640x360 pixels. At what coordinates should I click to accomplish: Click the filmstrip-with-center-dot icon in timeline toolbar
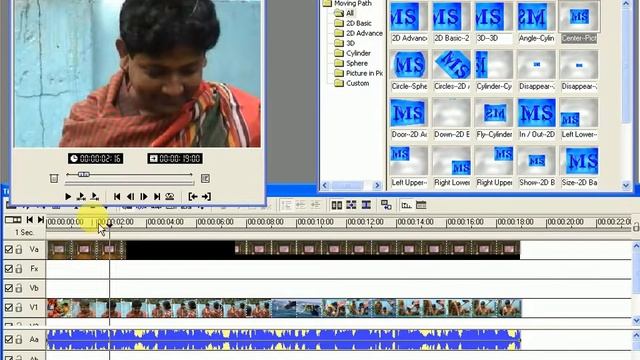(351, 205)
